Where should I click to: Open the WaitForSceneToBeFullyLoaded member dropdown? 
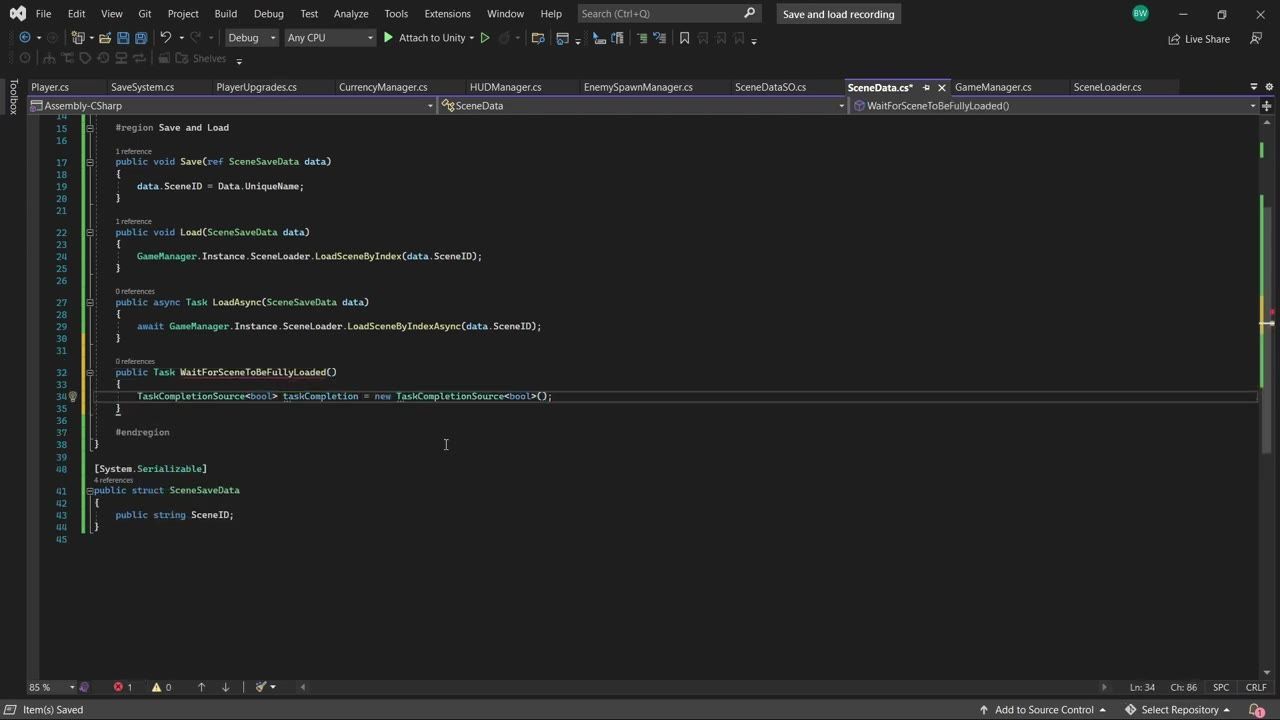(1055, 106)
